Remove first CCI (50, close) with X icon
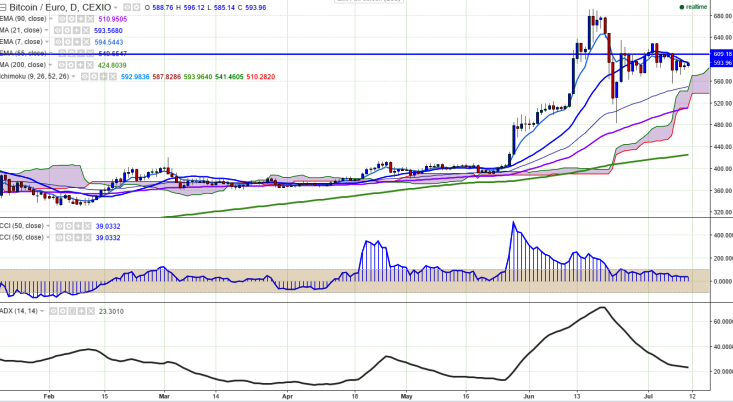 (x=86, y=226)
